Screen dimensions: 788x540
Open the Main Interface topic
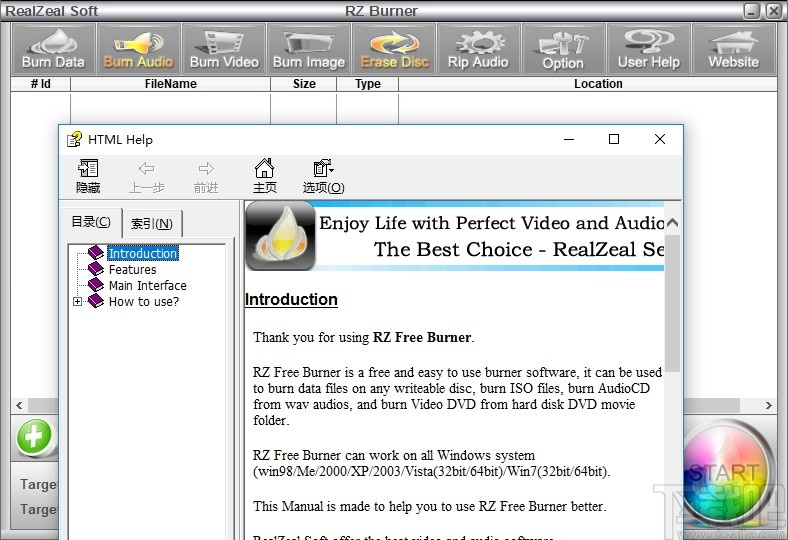click(148, 285)
